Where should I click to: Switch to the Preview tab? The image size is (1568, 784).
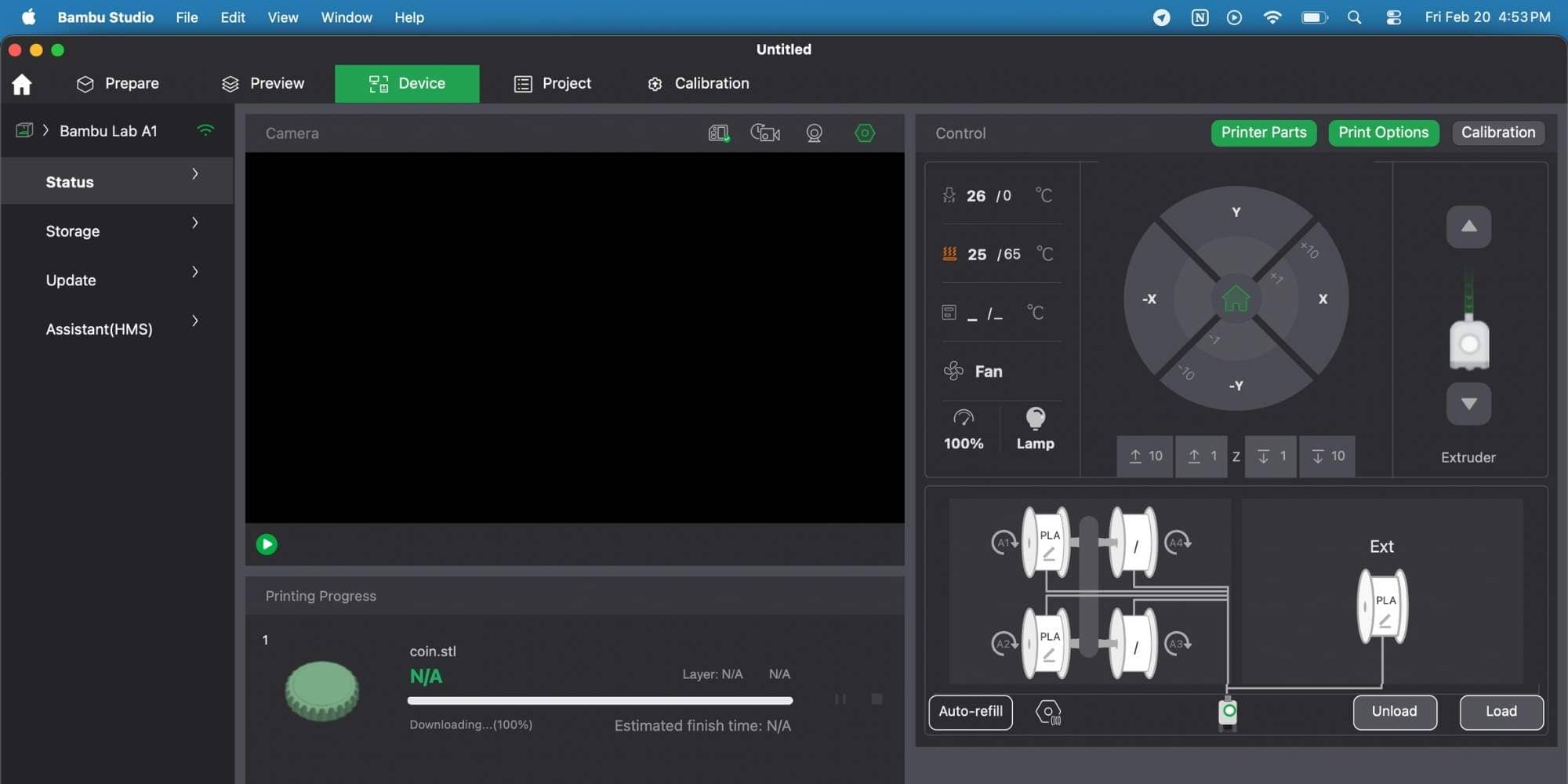[x=263, y=84]
